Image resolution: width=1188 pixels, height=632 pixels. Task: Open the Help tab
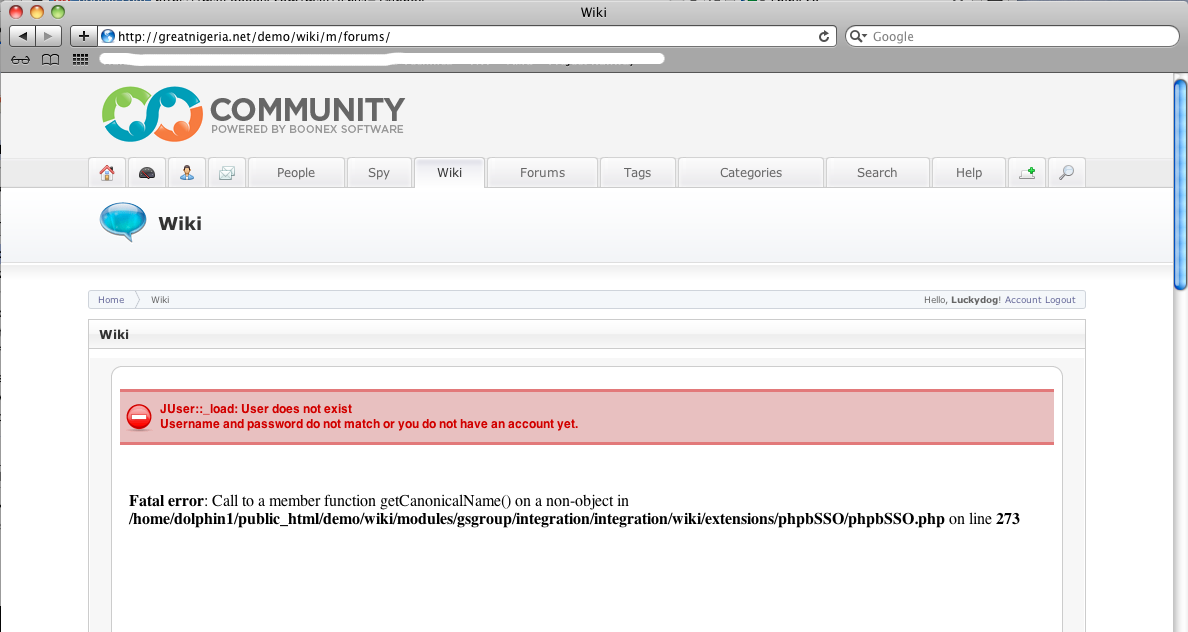point(968,173)
